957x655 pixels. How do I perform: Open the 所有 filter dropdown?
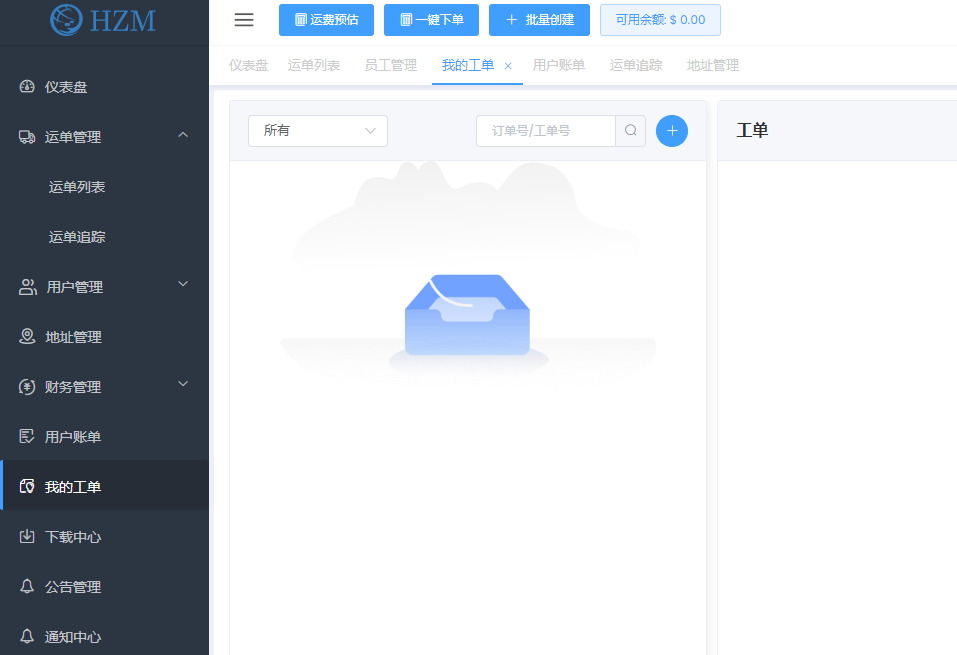click(x=317, y=131)
